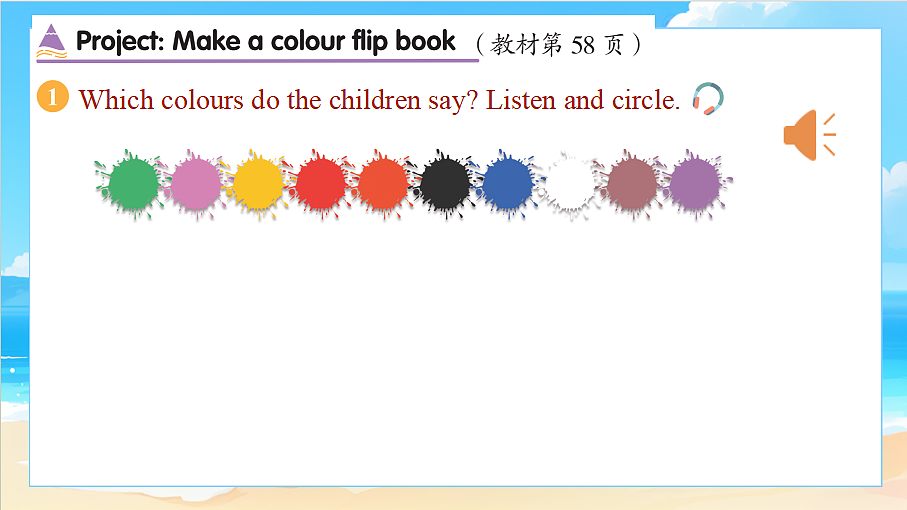Image resolution: width=907 pixels, height=510 pixels.
Task: Click the 'Which colours do the children say?' question
Action: 278,100
